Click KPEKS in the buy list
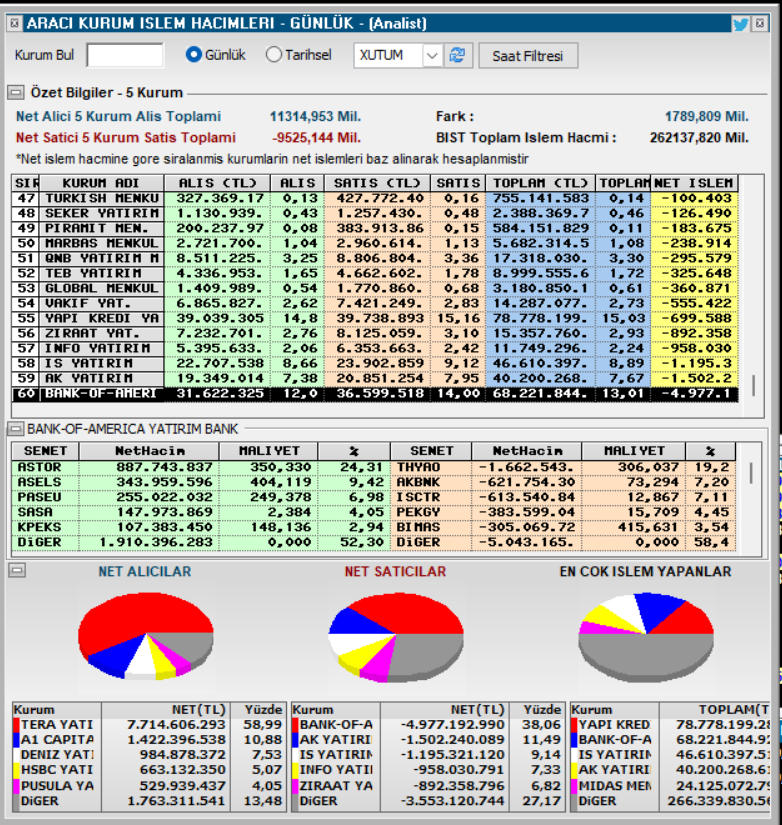Viewport: 782px width, 825px height. (39, 527)
